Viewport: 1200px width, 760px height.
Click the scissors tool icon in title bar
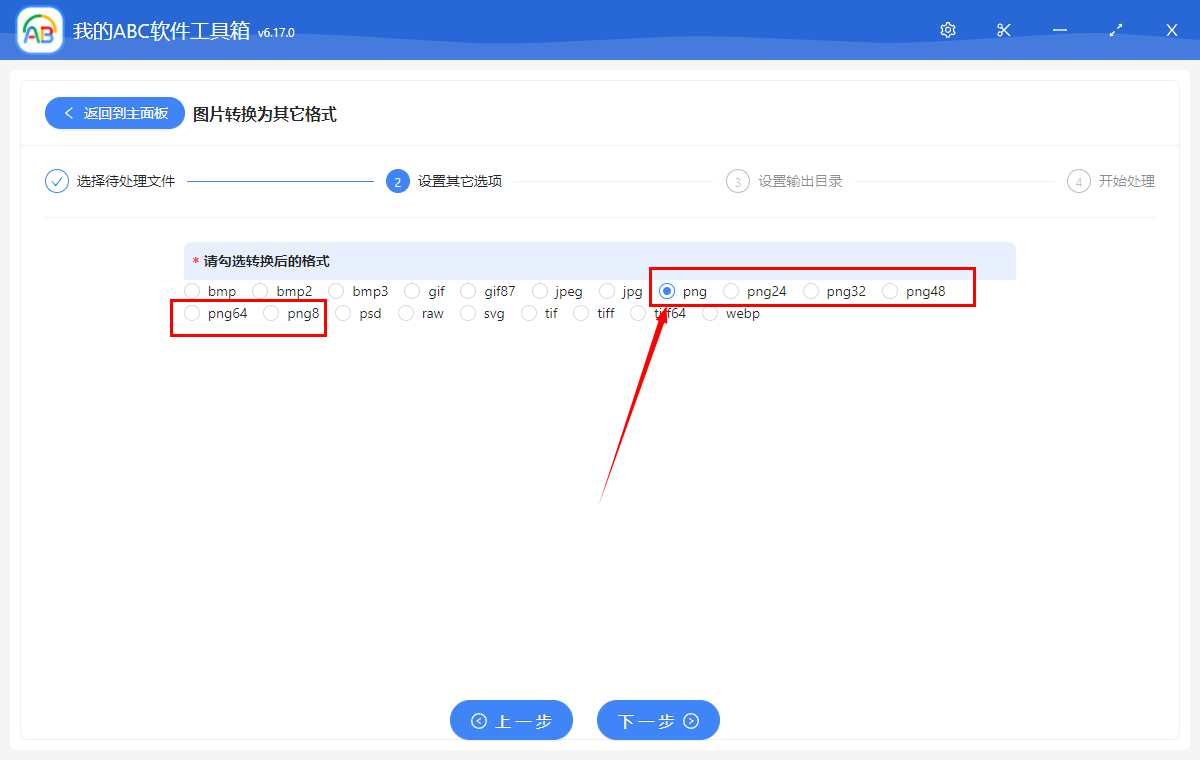[1003, 30]
